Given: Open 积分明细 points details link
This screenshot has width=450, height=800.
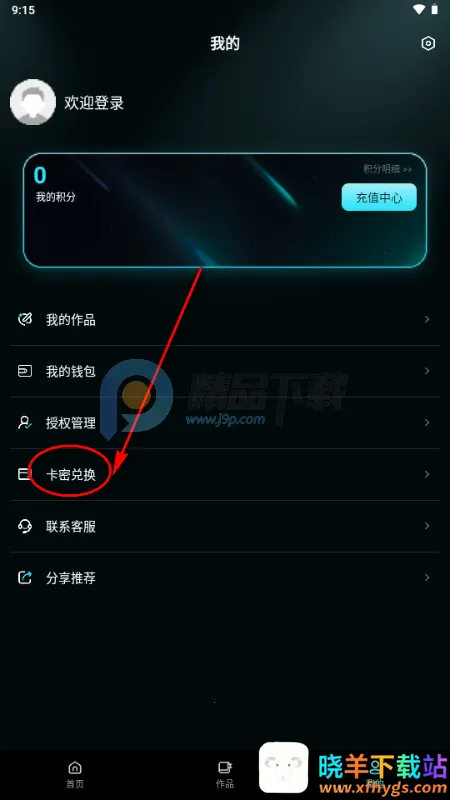Looking at the screenshot, I should tap(387, 169).
